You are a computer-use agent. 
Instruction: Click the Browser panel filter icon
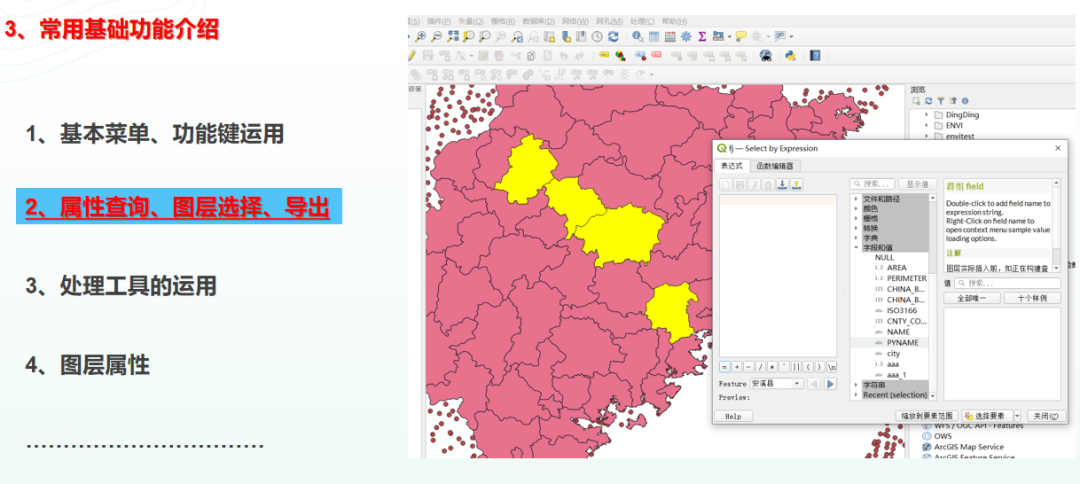coord(941,101)
